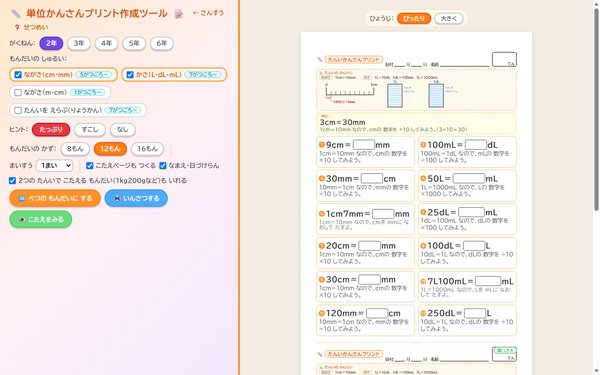Viewport: 600px width, 375px height.
Task: Toggle 2つの たんいで こたえる checkbox
Action: click(x=12, y=181)
